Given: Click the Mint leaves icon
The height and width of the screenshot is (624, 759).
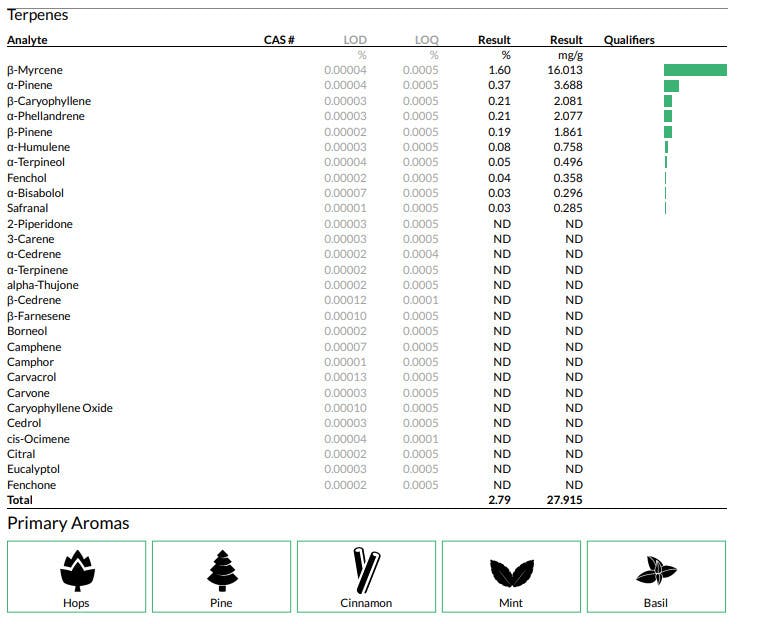Looking at the screenshot, I should tap(511, 571).
